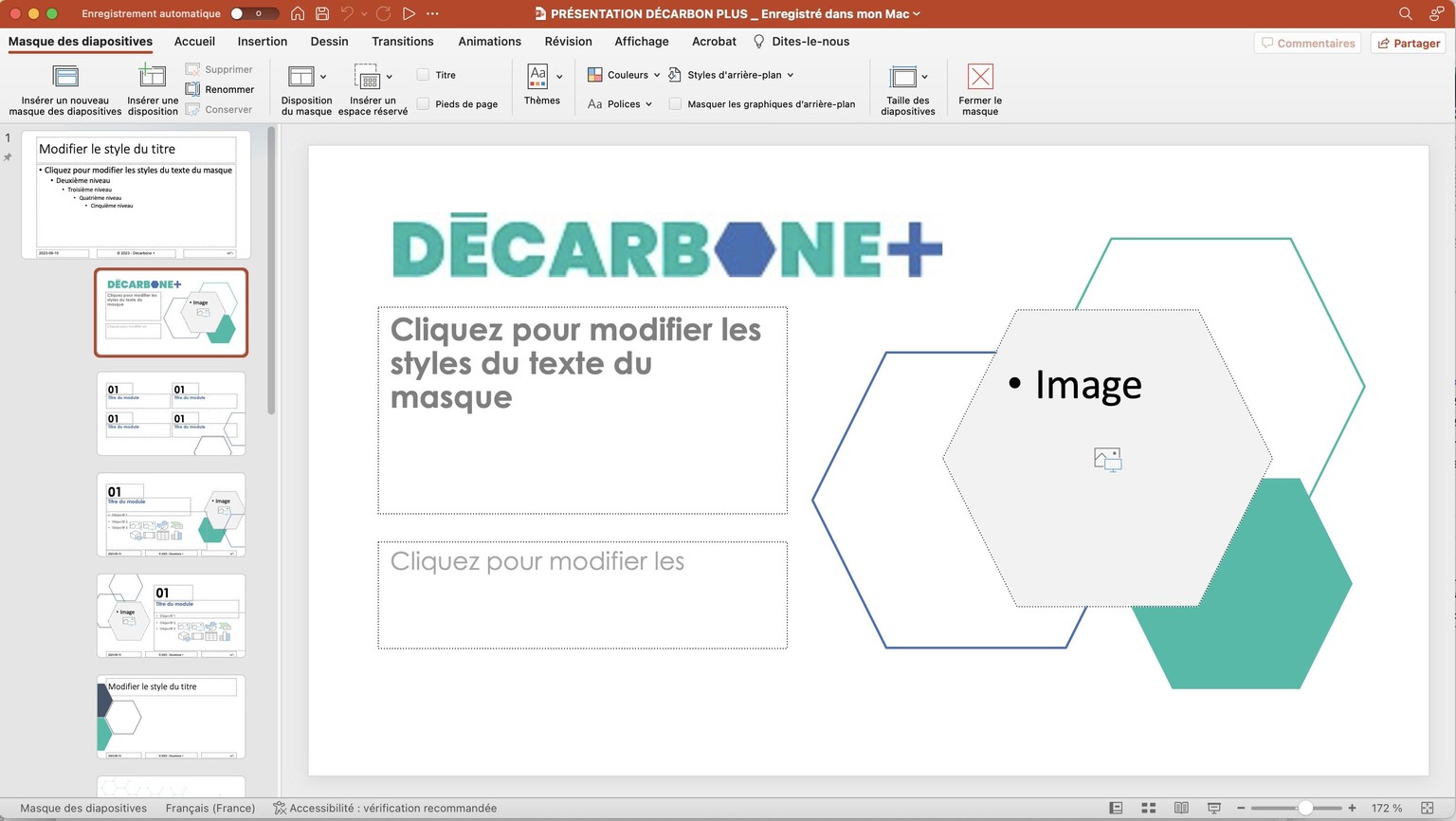The height and width of the screenshot is (821, 1456).
Task: Switch to the Insertion tab
Action: [x=263, y=42]
